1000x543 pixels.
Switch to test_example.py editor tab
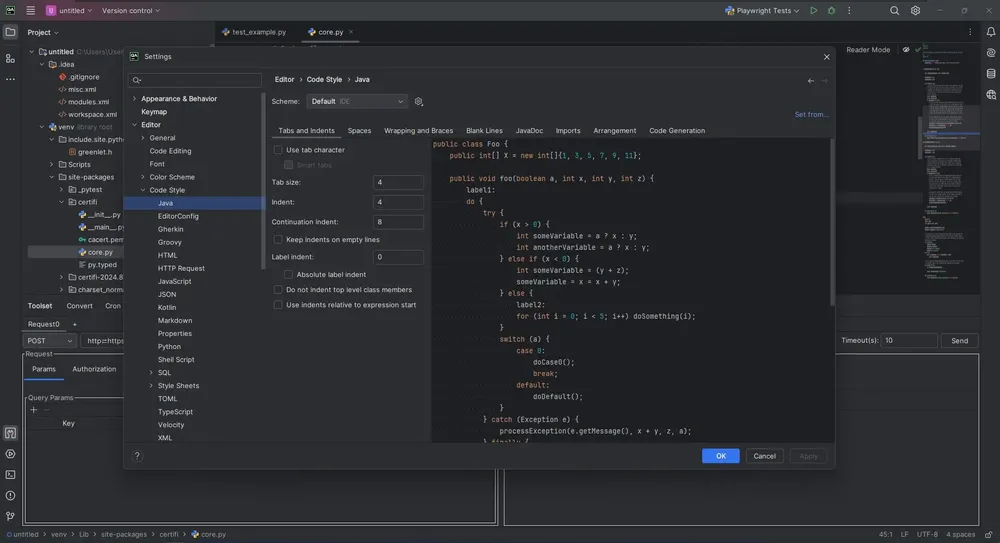point(254,32)
